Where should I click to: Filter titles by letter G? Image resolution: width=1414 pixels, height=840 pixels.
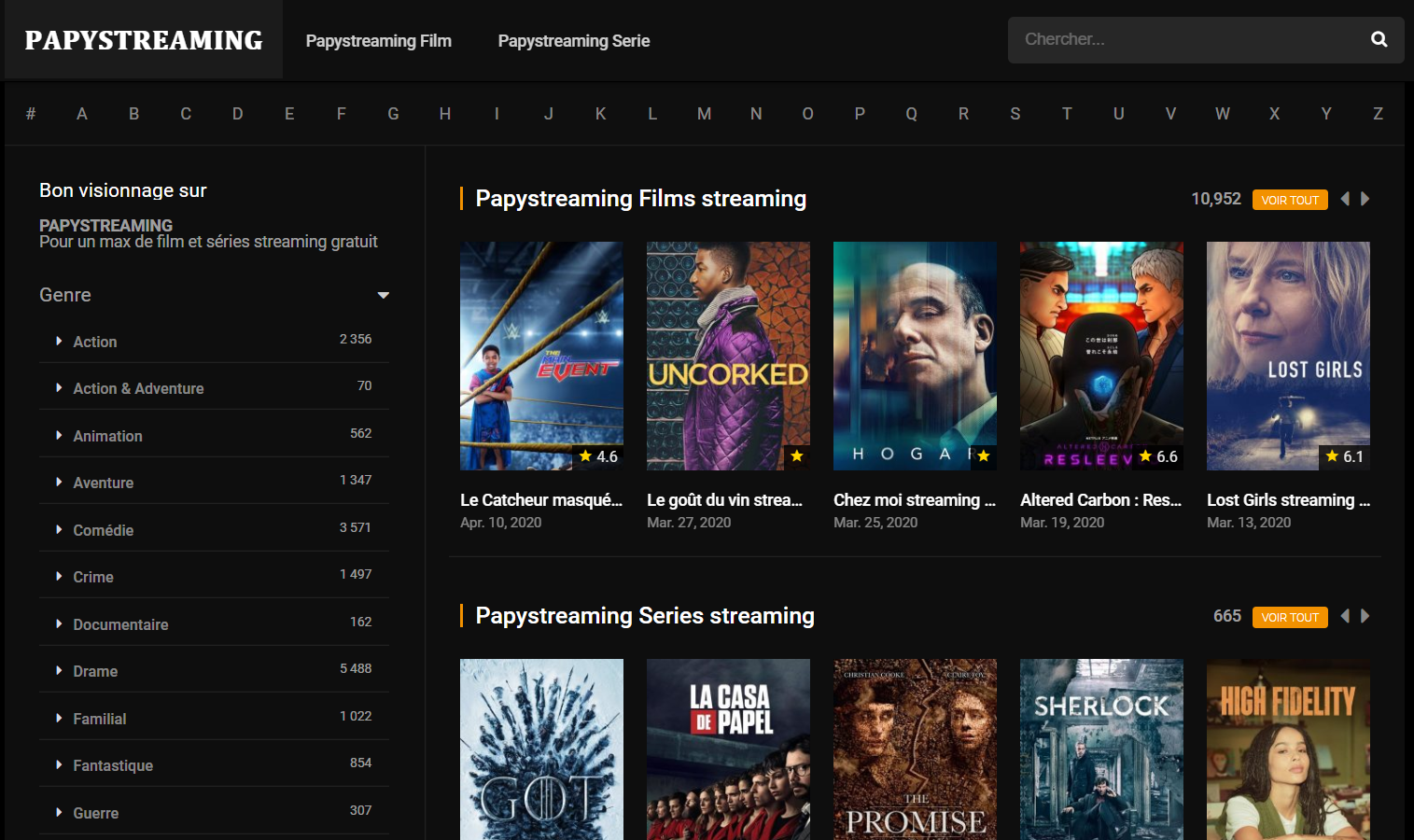(x=393, y=114)
